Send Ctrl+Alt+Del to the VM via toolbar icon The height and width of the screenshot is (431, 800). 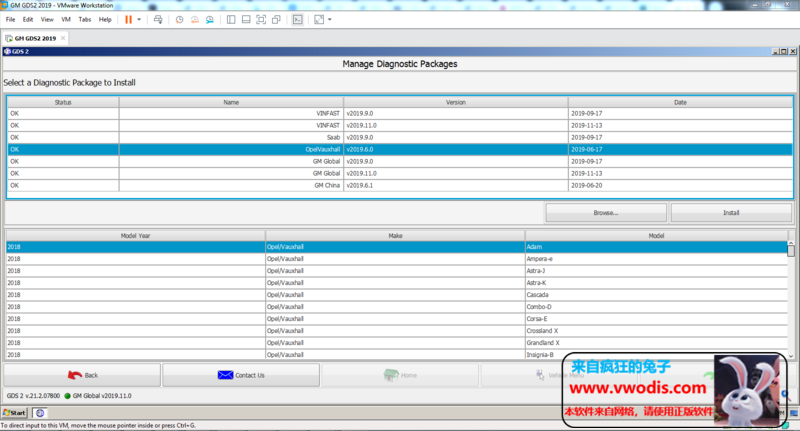click(x=158, y=19)
